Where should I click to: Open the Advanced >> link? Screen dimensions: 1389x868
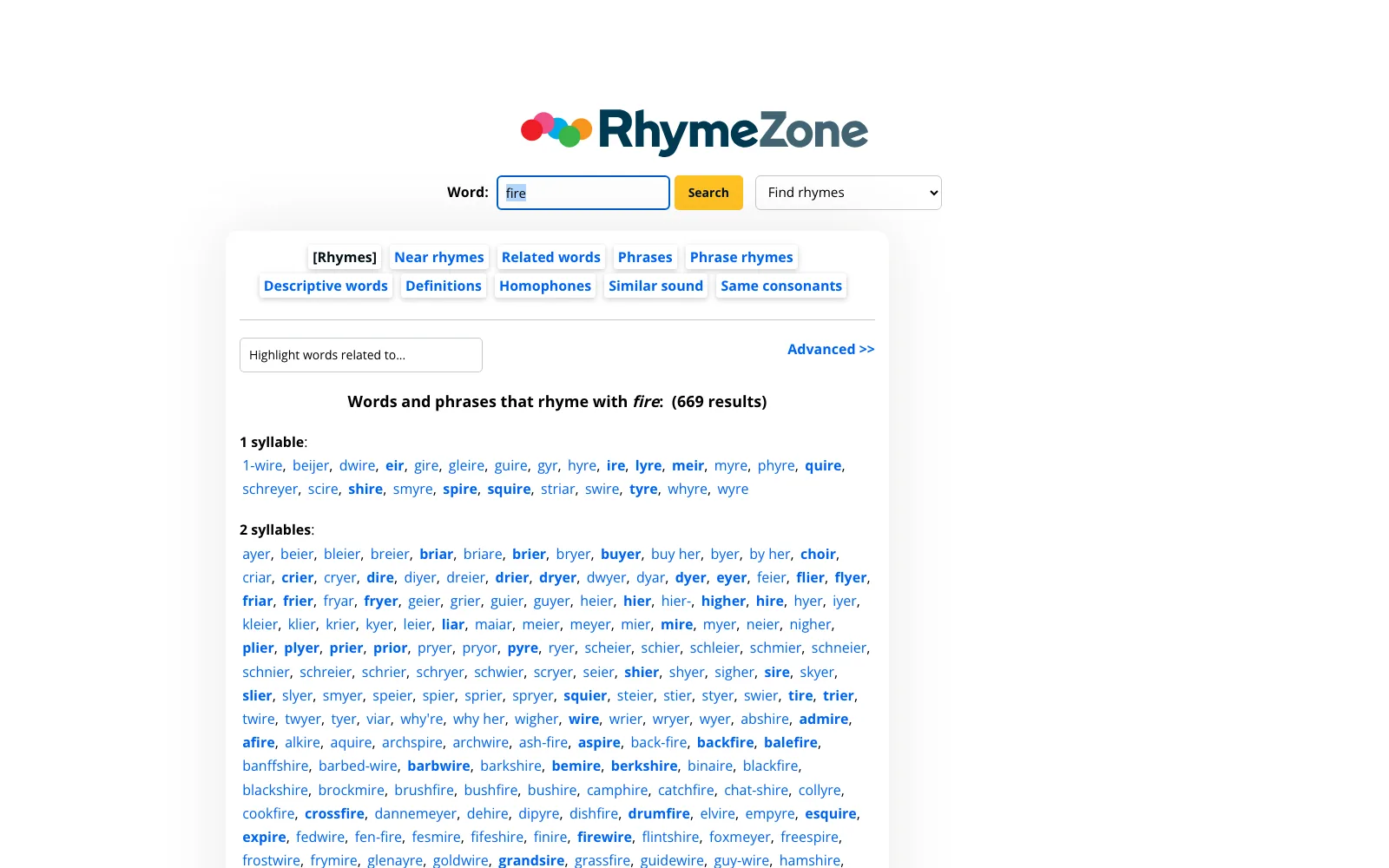(831, 349)
